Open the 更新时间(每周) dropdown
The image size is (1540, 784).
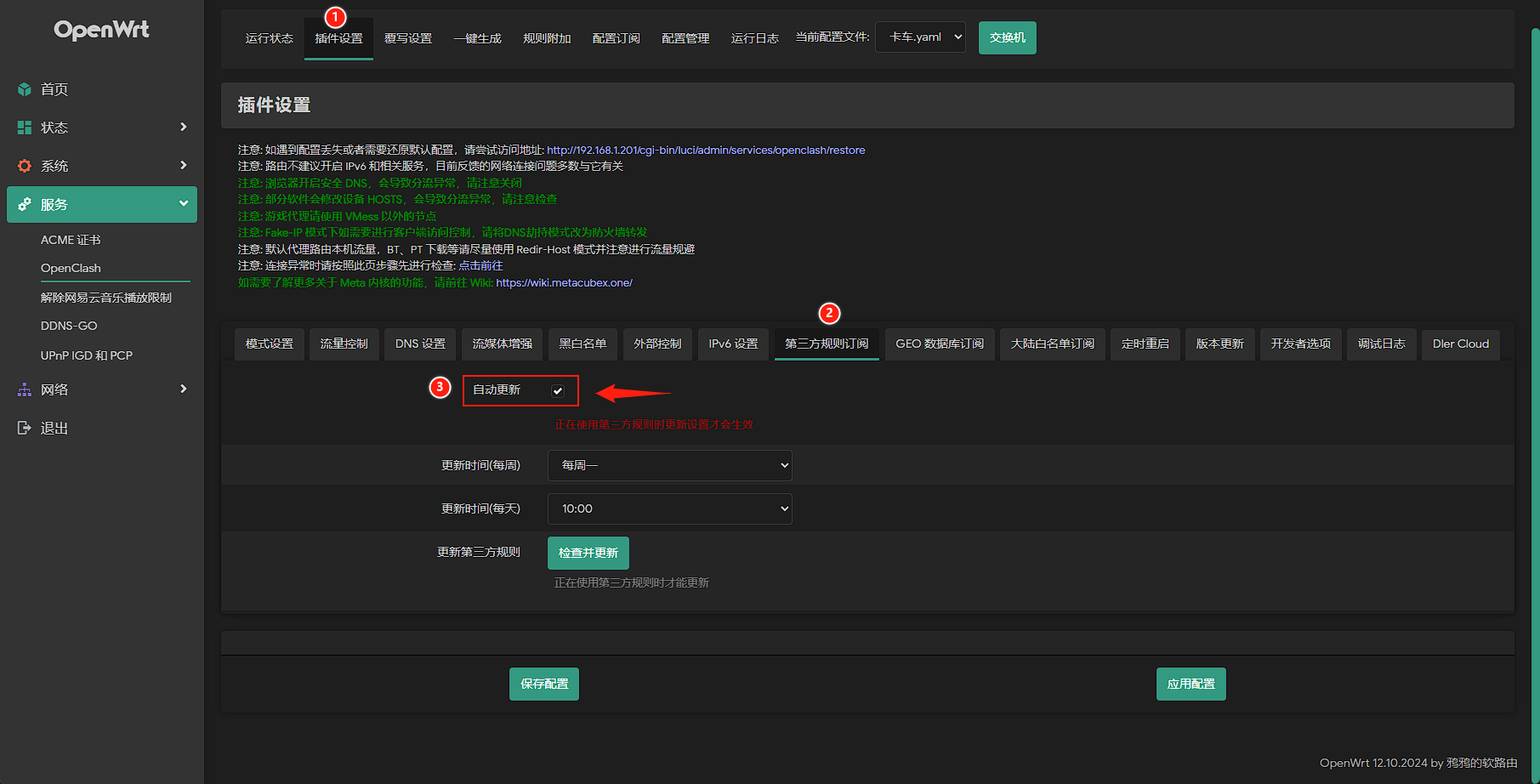tap(670, 465)
